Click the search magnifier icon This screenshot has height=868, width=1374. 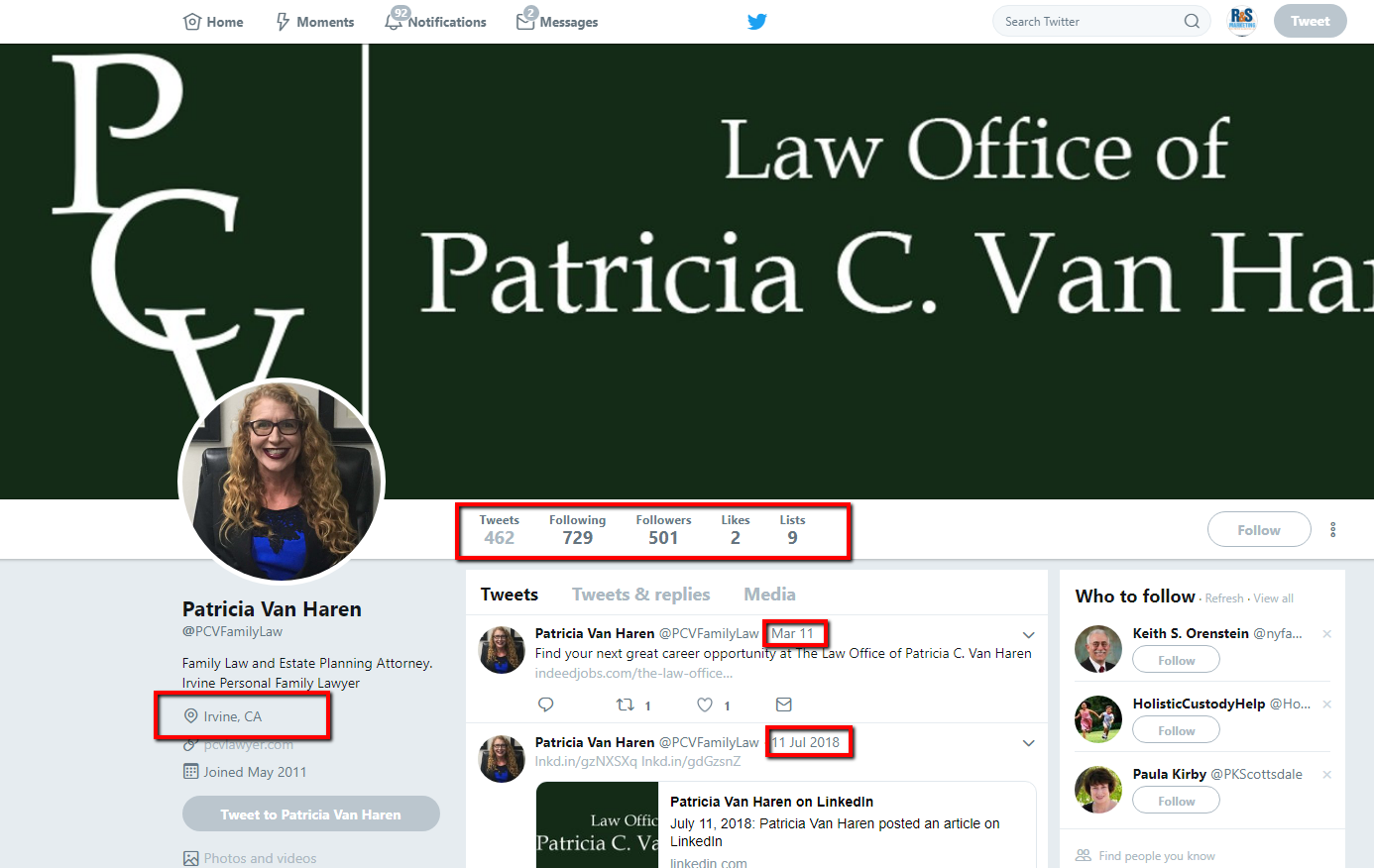click(1192, 21)
